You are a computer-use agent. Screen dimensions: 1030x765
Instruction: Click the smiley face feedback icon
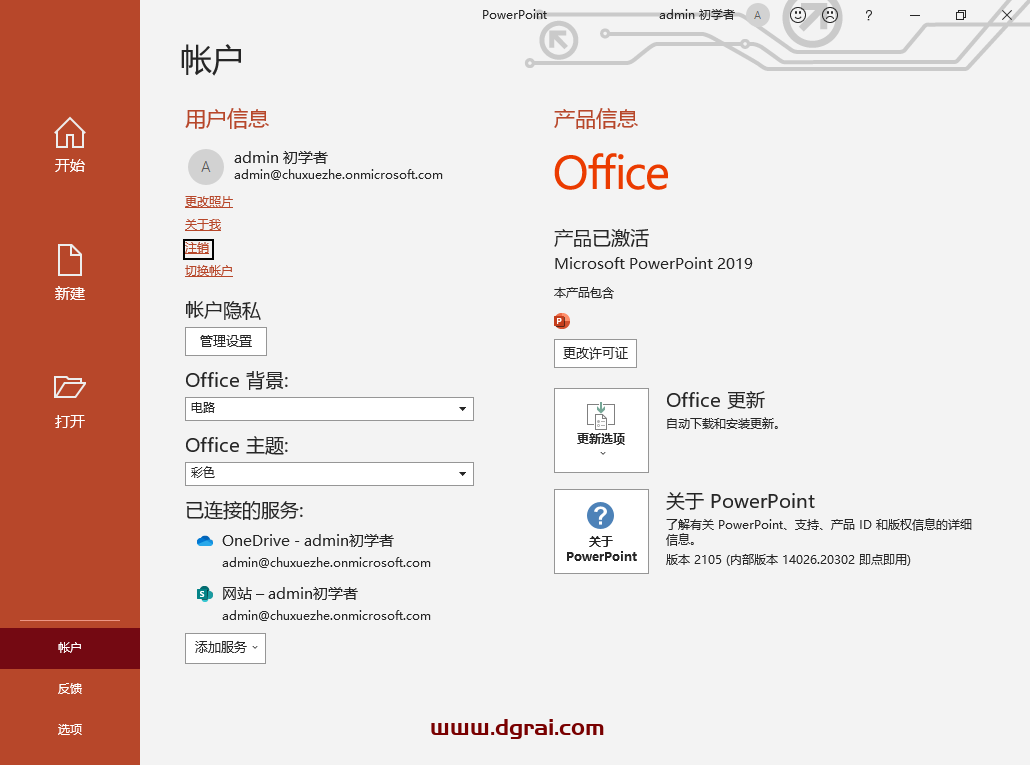click(x=797, y=15)
